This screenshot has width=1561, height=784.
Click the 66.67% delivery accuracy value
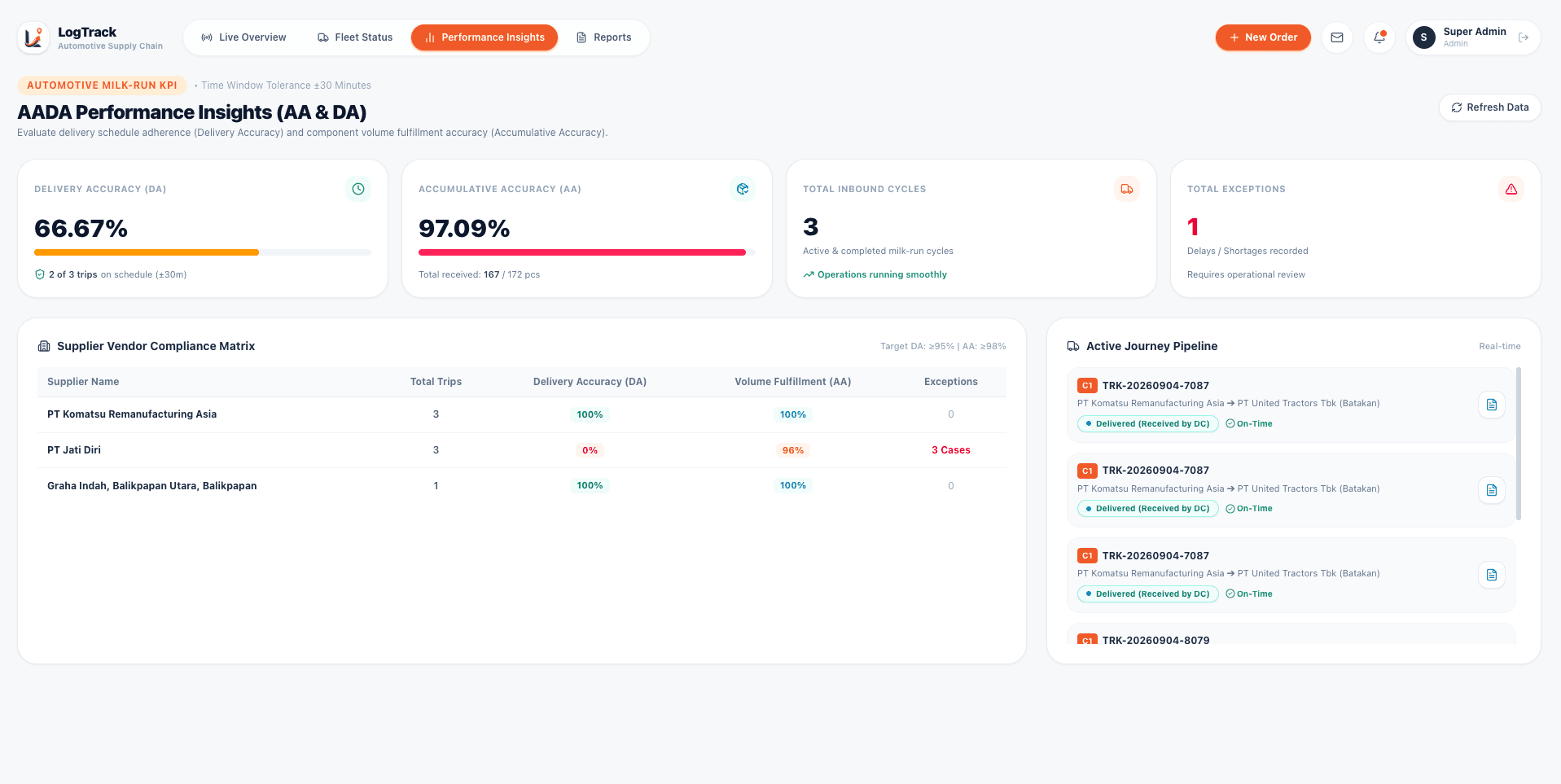(81, 228)
